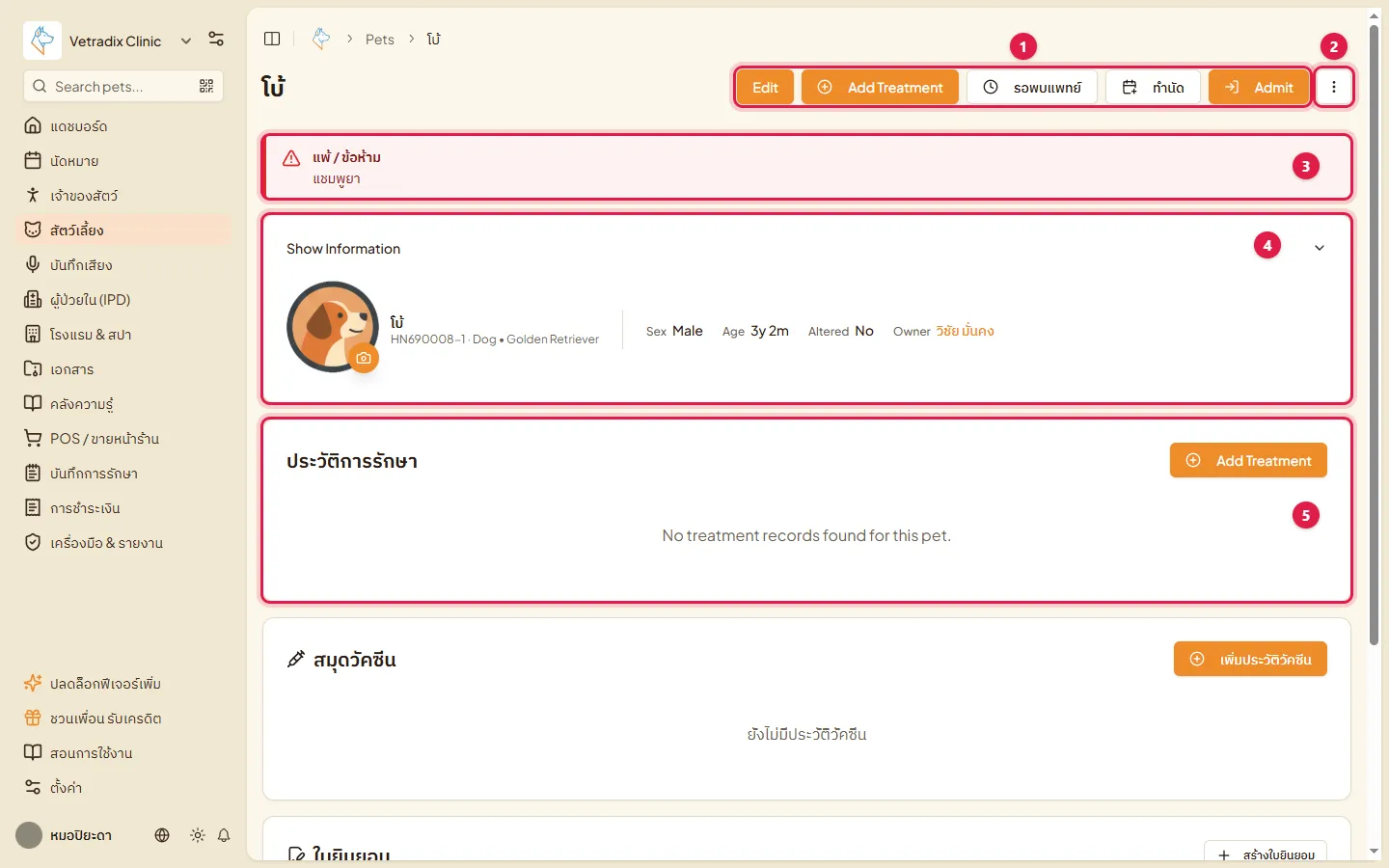Open เอกสาร documents menu item
1389x868 pixels.
pos(125,369)
